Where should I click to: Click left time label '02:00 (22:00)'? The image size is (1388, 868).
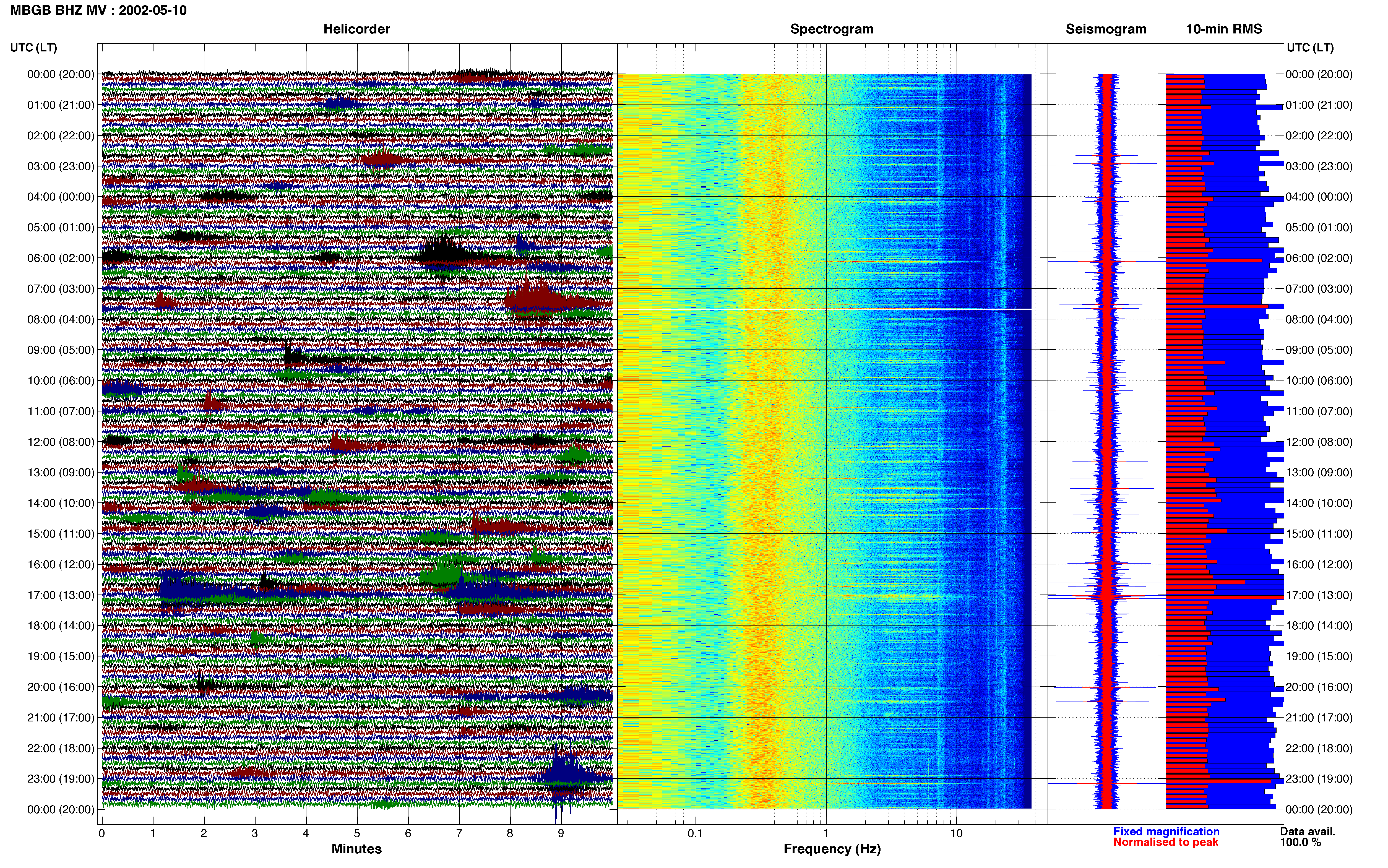61,135
